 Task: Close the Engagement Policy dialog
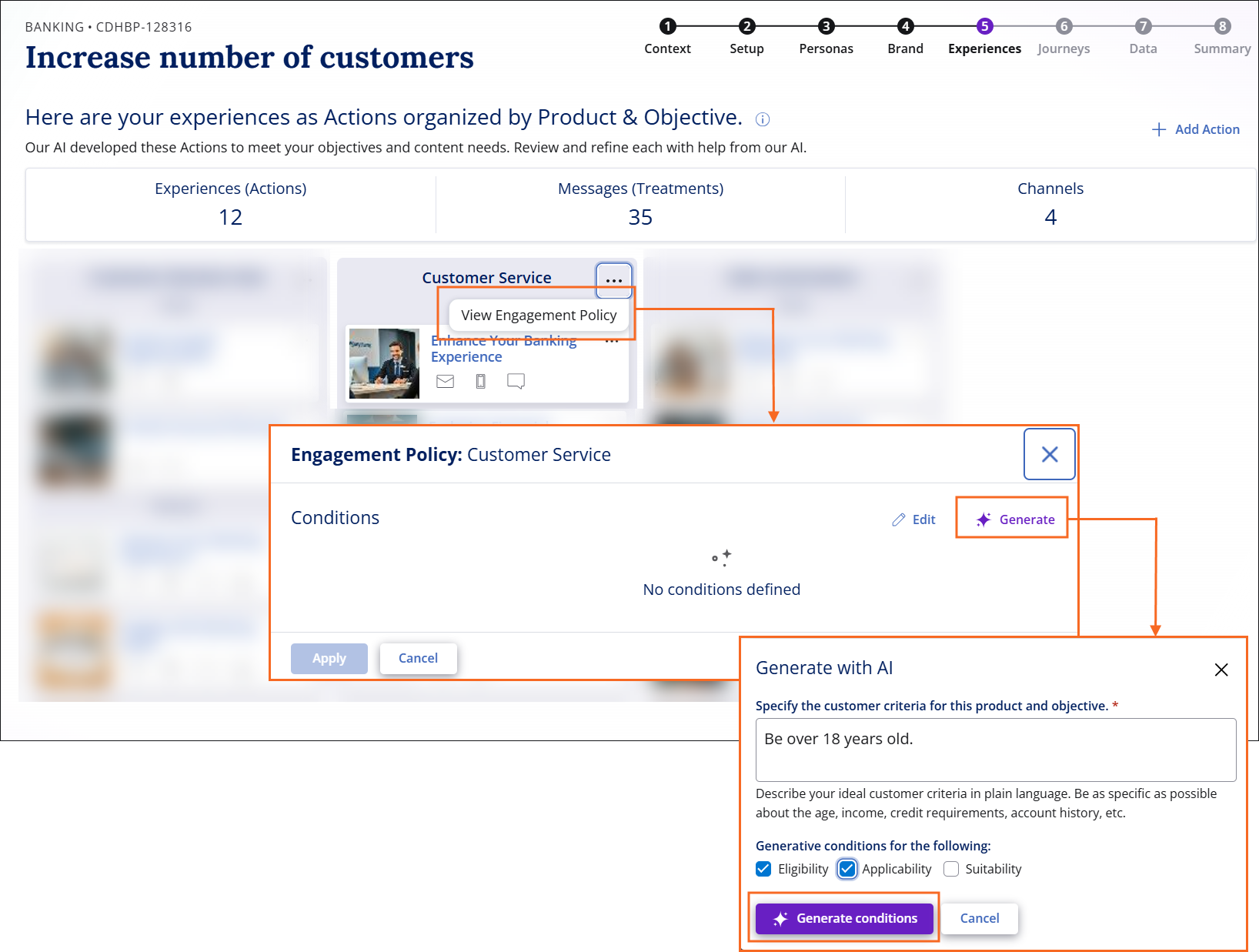pos(1049,454)
